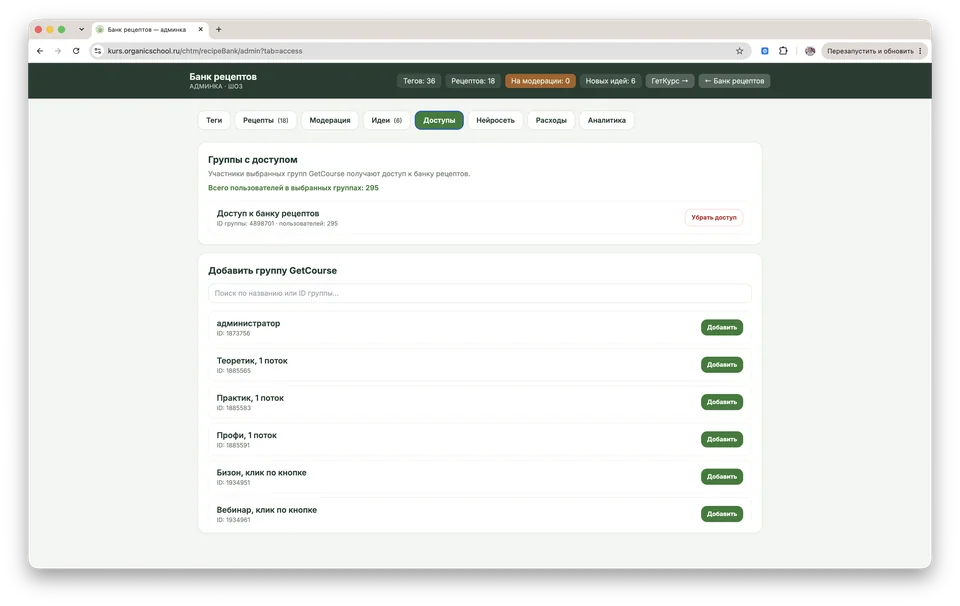Click Убрать доступ for recipe bank group
The image size is (960, 606).
point(714,217)
